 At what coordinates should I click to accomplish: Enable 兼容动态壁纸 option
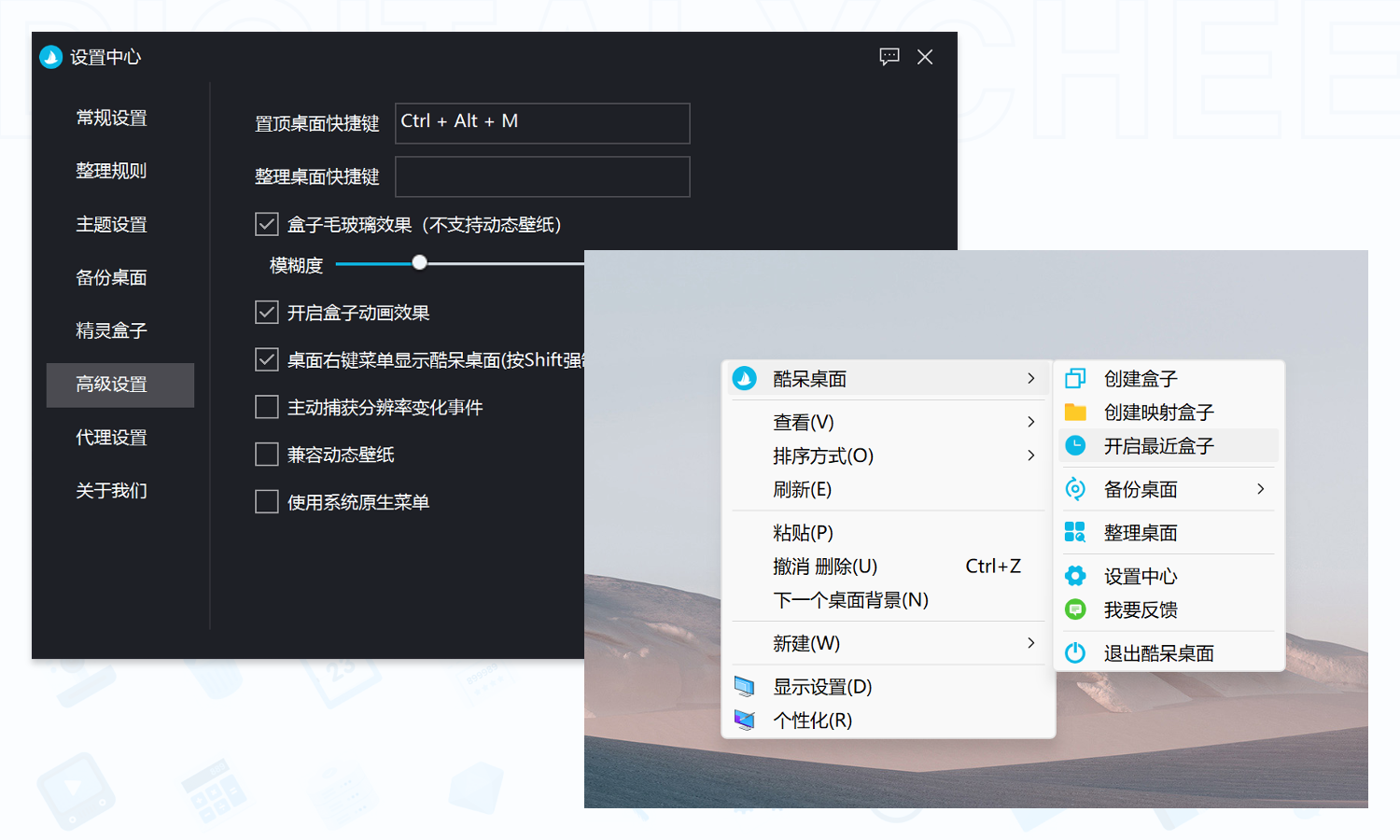pyautogui.click(x=266, y=454)
